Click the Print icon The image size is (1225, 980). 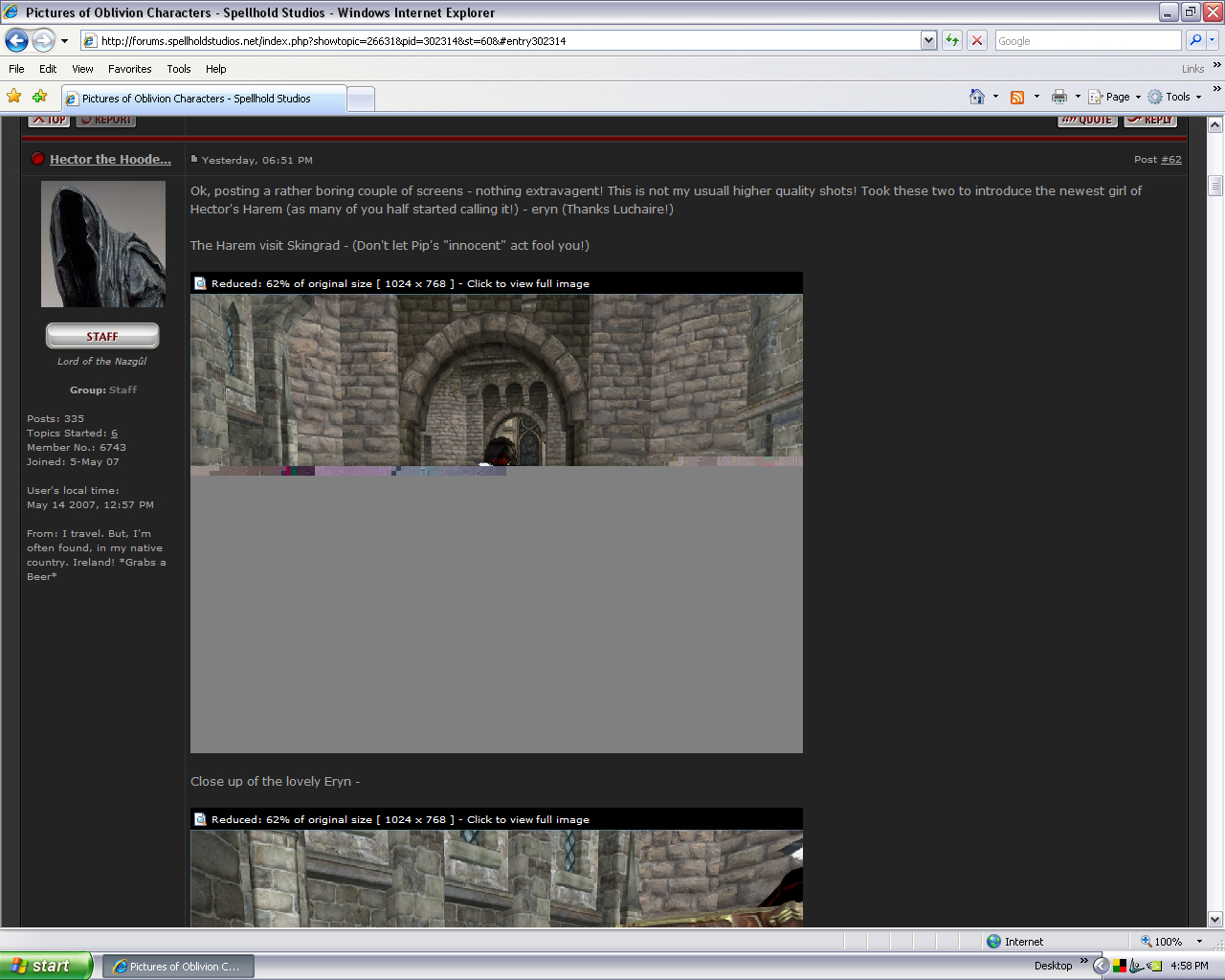click(x=1058, y=97)
